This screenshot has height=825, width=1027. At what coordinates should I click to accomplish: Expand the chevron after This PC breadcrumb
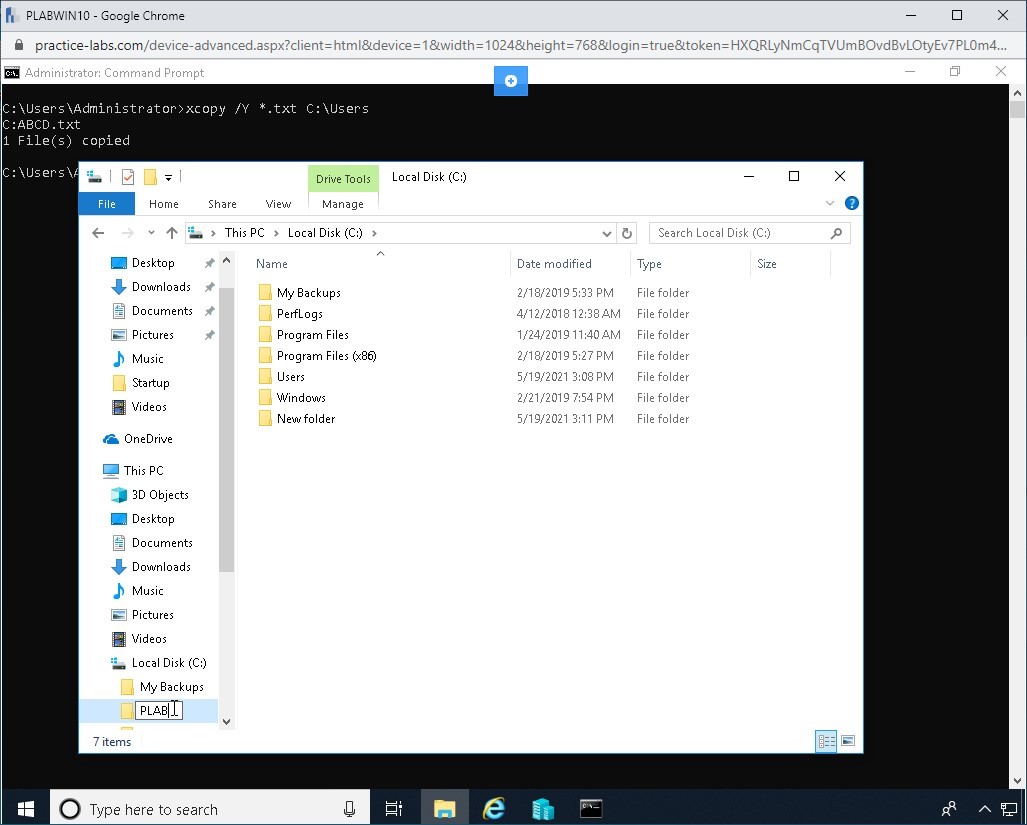point(276,233)
